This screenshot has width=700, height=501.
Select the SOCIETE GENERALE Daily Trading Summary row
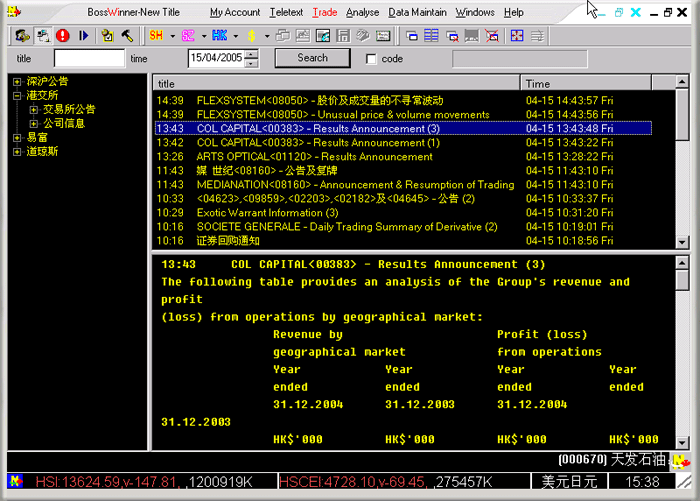(403, 227)
